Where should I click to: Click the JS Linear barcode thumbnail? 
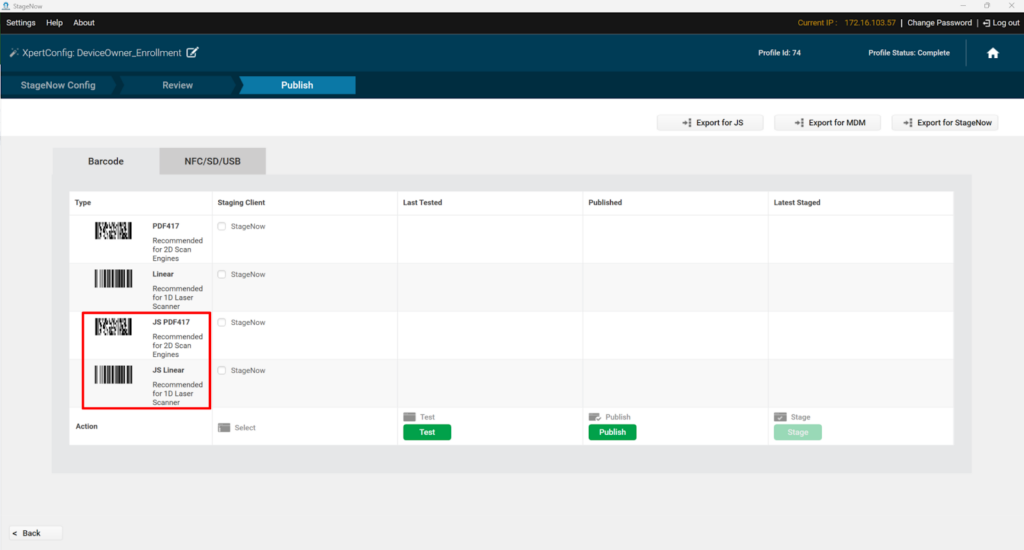click(x=113, y=375)
